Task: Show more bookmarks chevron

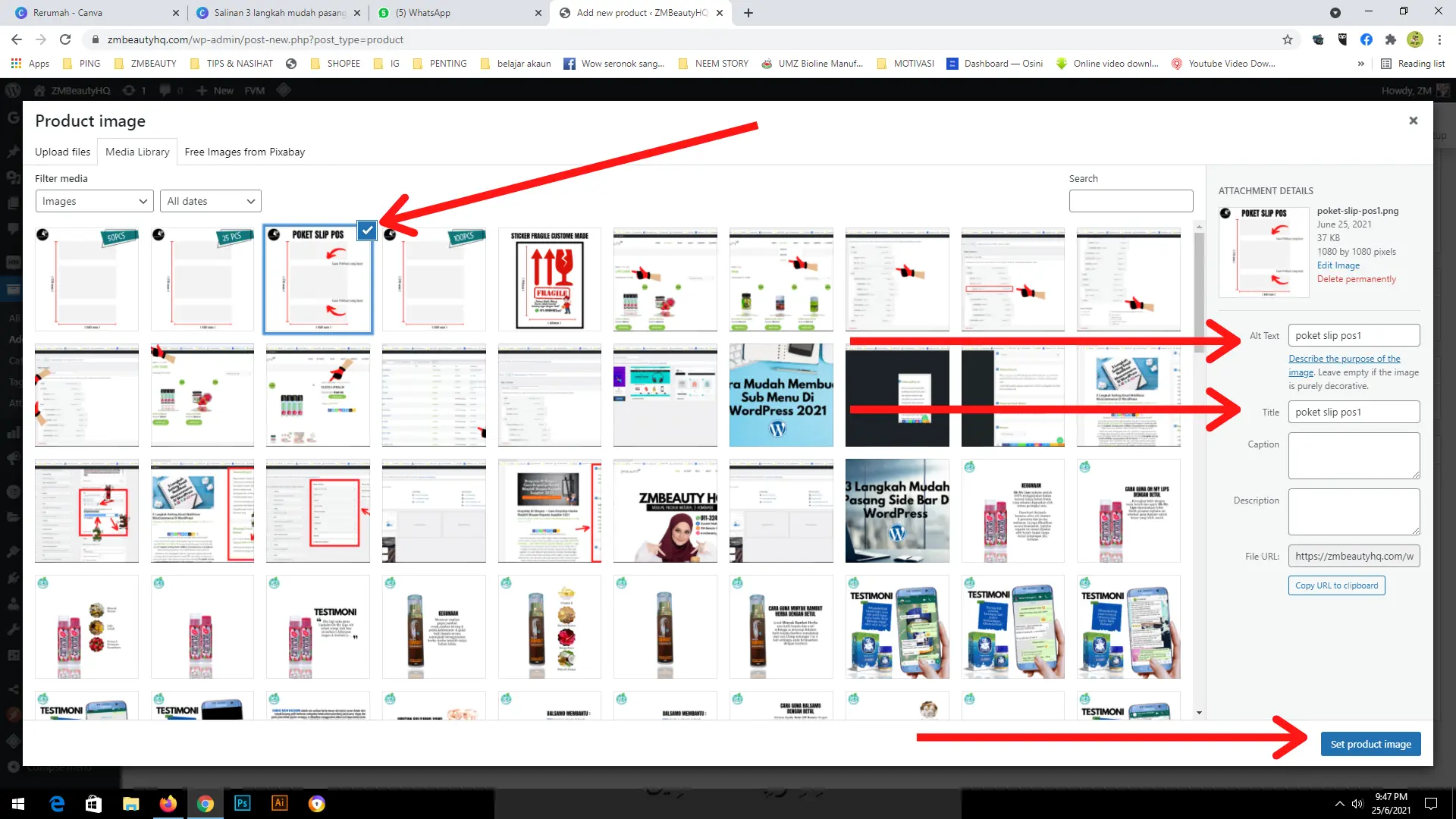Action: coord(1361,64)
